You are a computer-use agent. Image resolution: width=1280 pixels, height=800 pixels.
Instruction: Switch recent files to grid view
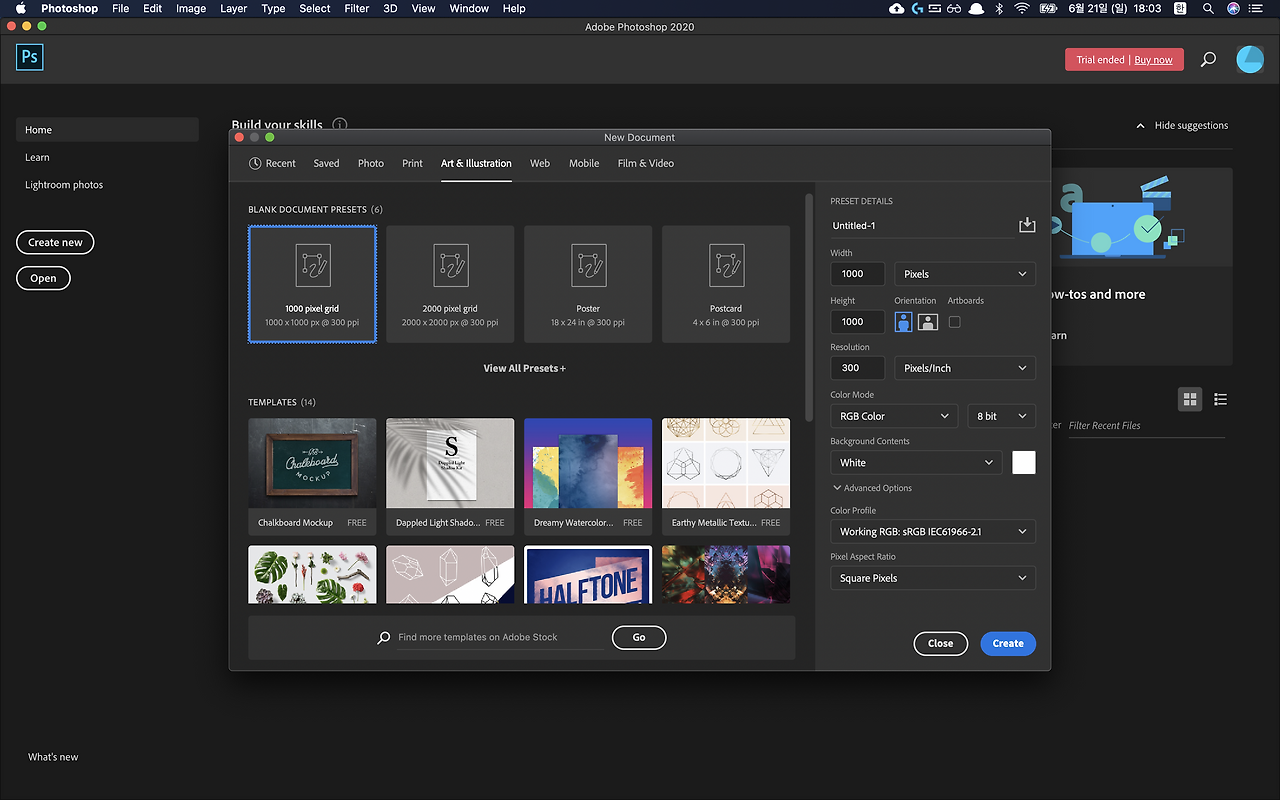click(1190, 399)
